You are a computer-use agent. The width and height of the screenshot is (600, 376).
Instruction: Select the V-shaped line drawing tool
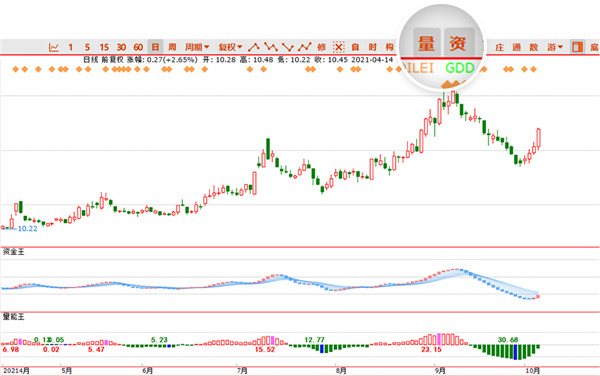point(287,47)
